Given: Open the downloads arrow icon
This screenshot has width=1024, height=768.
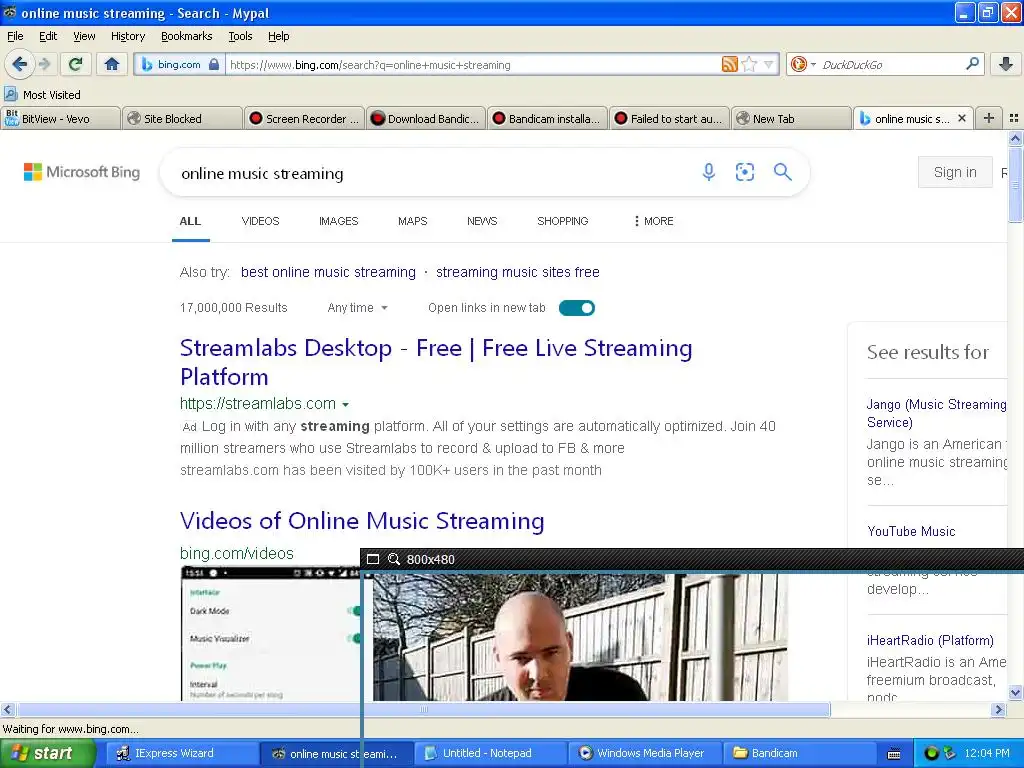Looking at the screenshot, I should [1006, 64].
